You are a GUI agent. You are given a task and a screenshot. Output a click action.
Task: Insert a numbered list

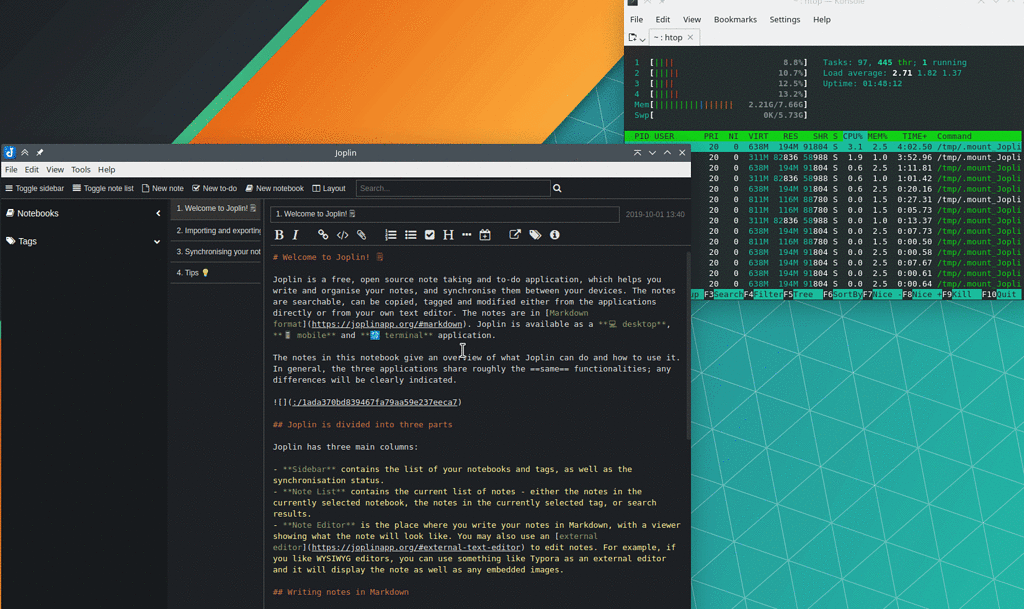point(391,235)
